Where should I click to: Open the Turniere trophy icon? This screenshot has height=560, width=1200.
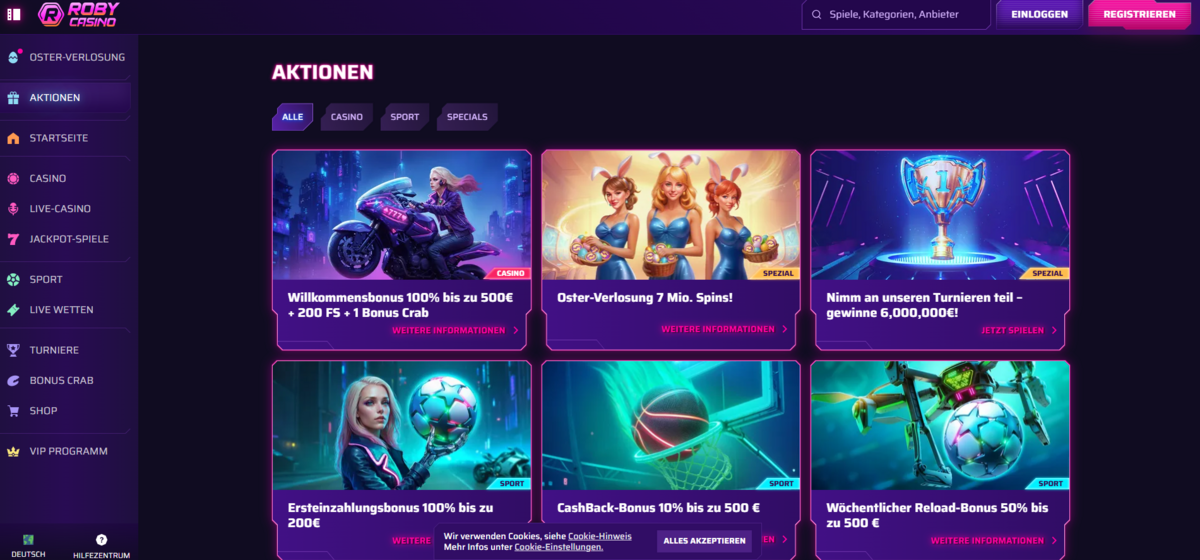click(x=13, y=350)
